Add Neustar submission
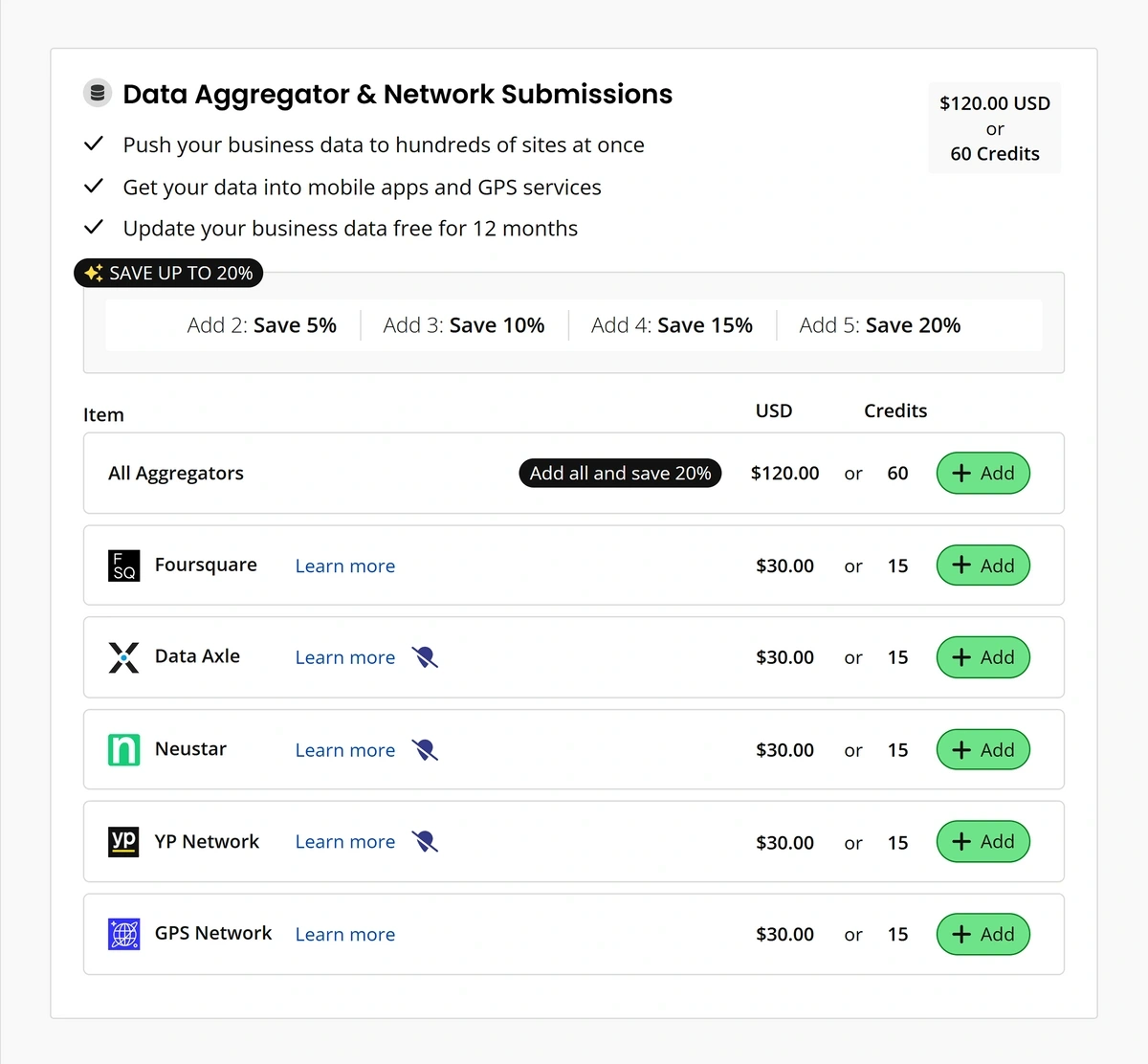Screen dimensions: 1148x1064 pos(983,750)
